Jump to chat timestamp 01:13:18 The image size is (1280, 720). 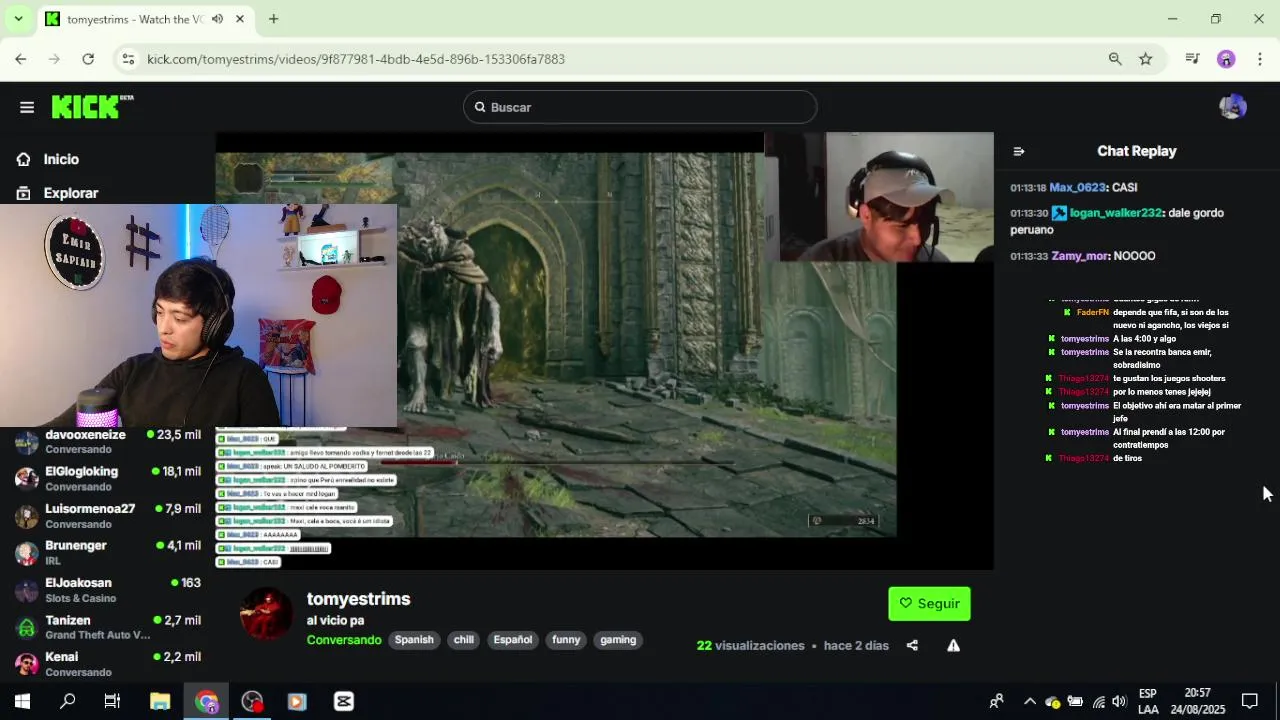[x=1028, y=188]
